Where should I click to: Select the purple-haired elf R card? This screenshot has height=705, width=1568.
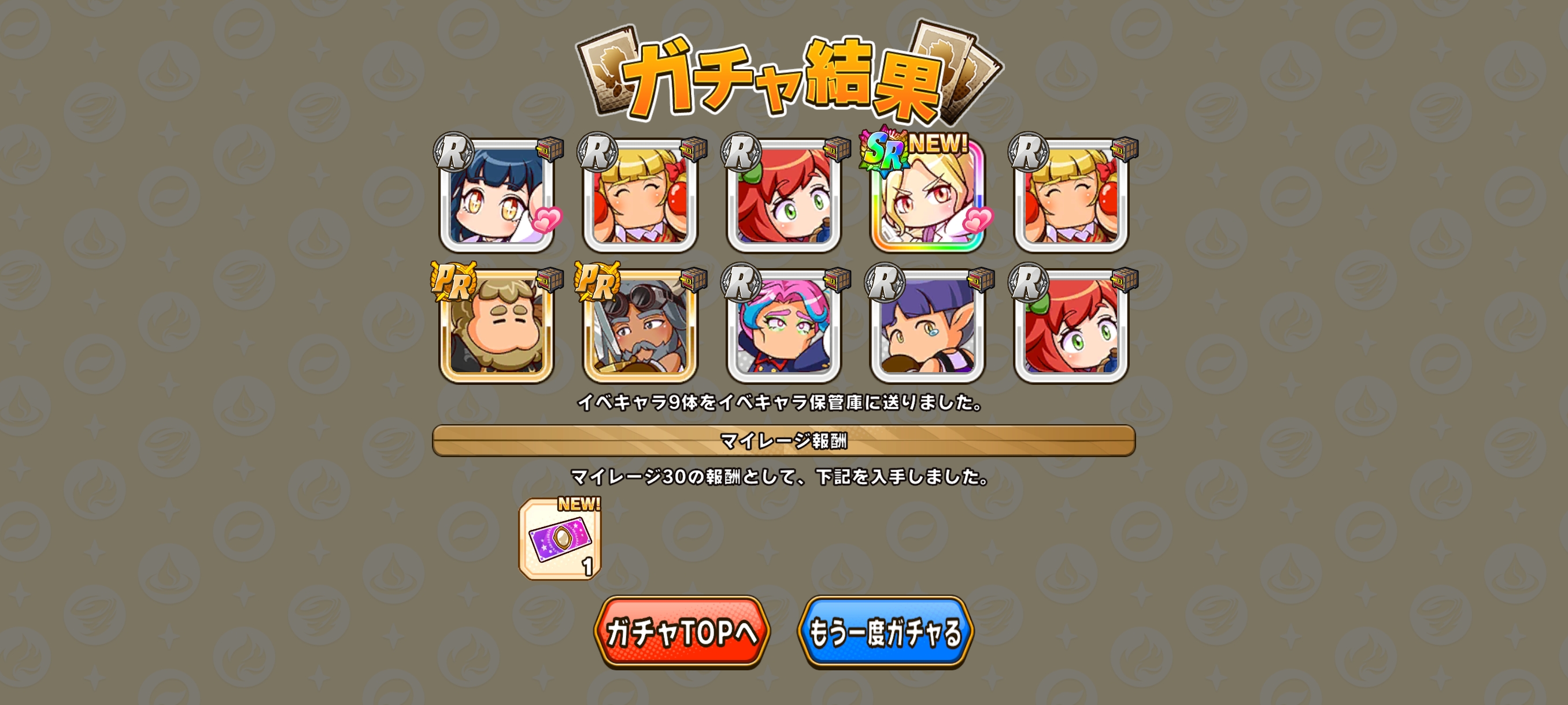pyautogui.click(x=927, y=325)
